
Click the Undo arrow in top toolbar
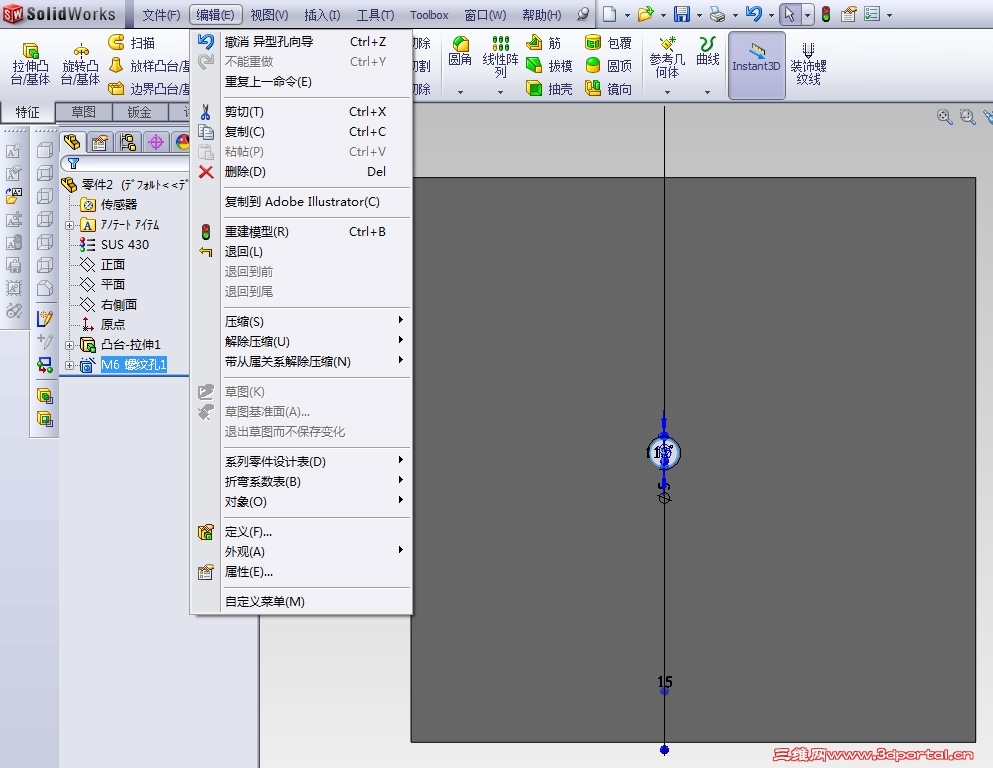[x=754, y=14]
